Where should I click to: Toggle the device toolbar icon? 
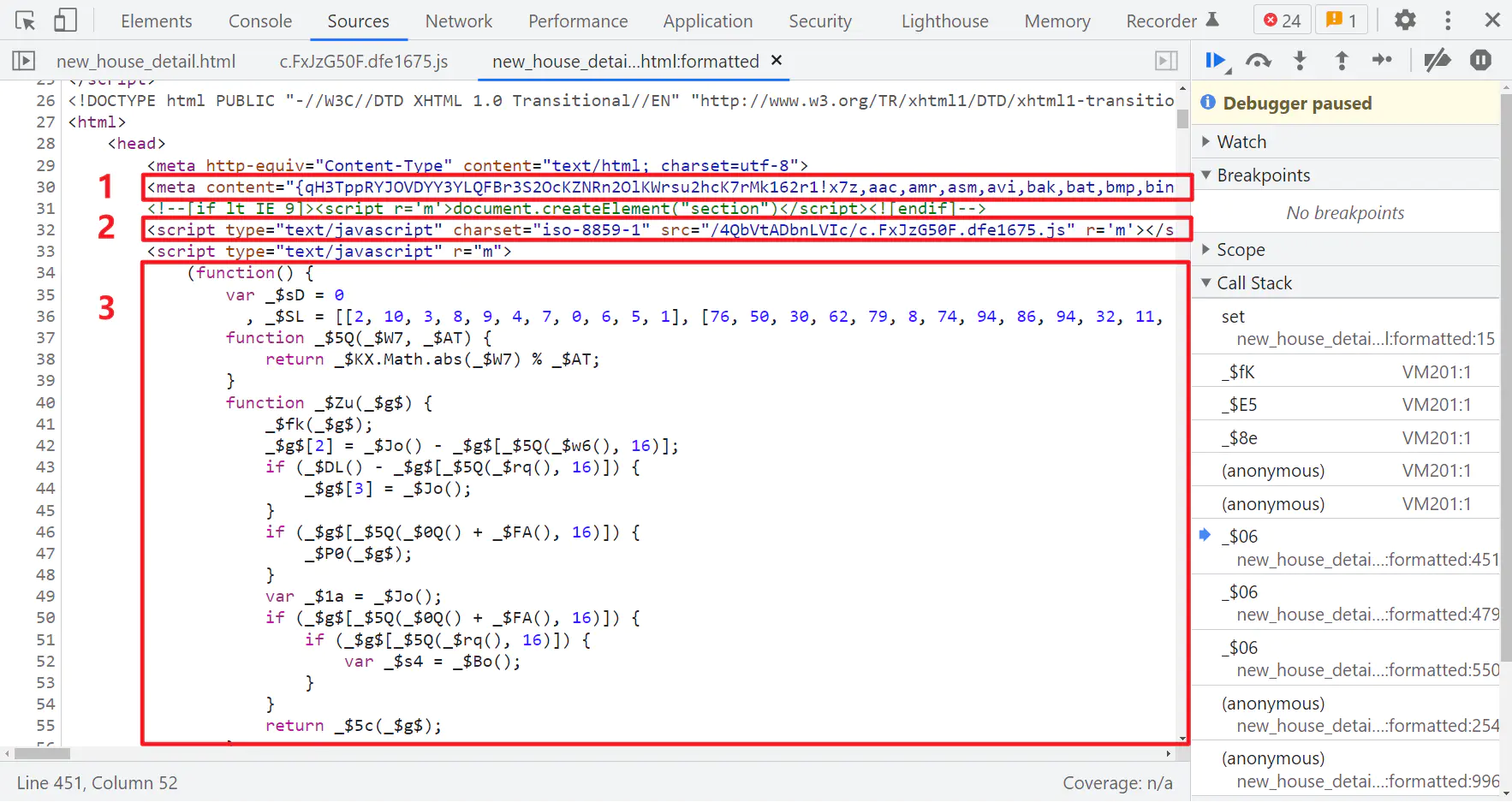point(65,21)
